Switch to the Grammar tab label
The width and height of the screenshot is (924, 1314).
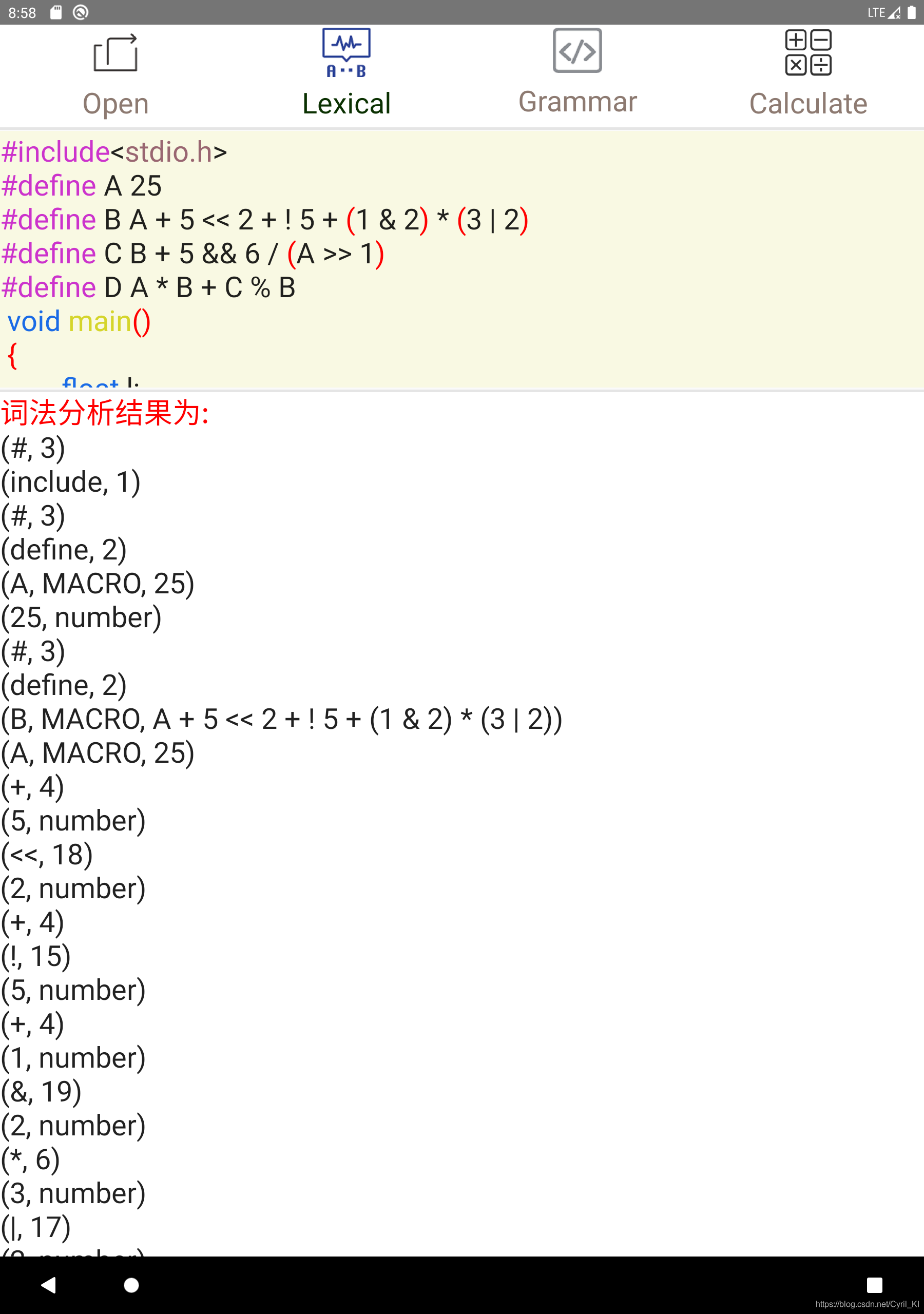(x=577, y=102)
